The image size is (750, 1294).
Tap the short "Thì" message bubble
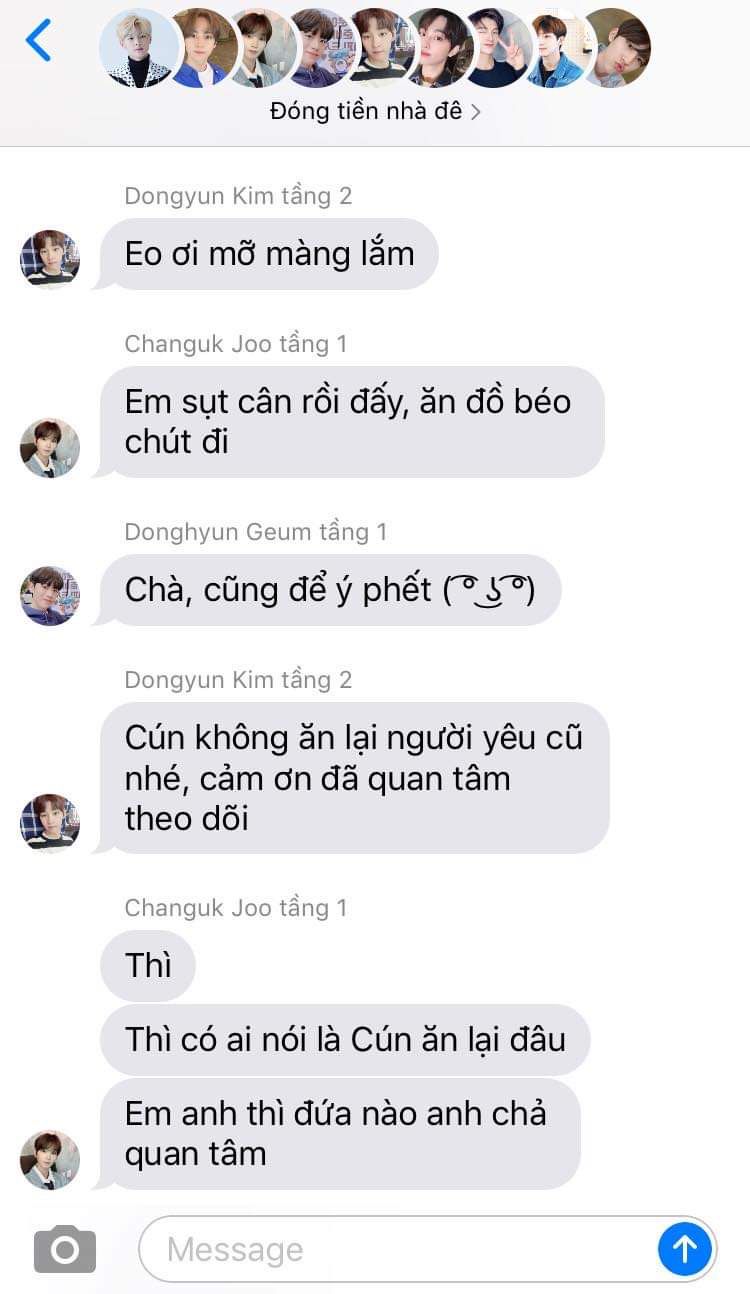click(x=148, y=966)
